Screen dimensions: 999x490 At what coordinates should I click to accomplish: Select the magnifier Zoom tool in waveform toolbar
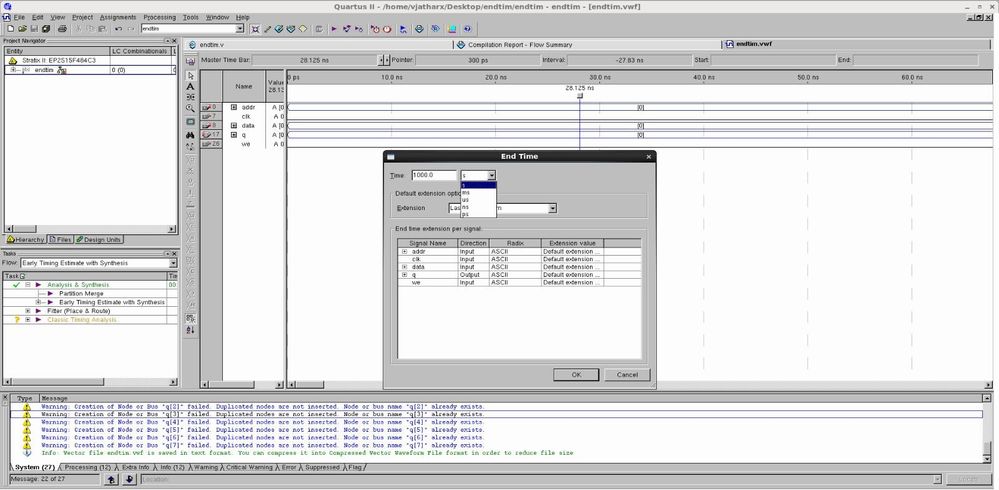point(190,108)
